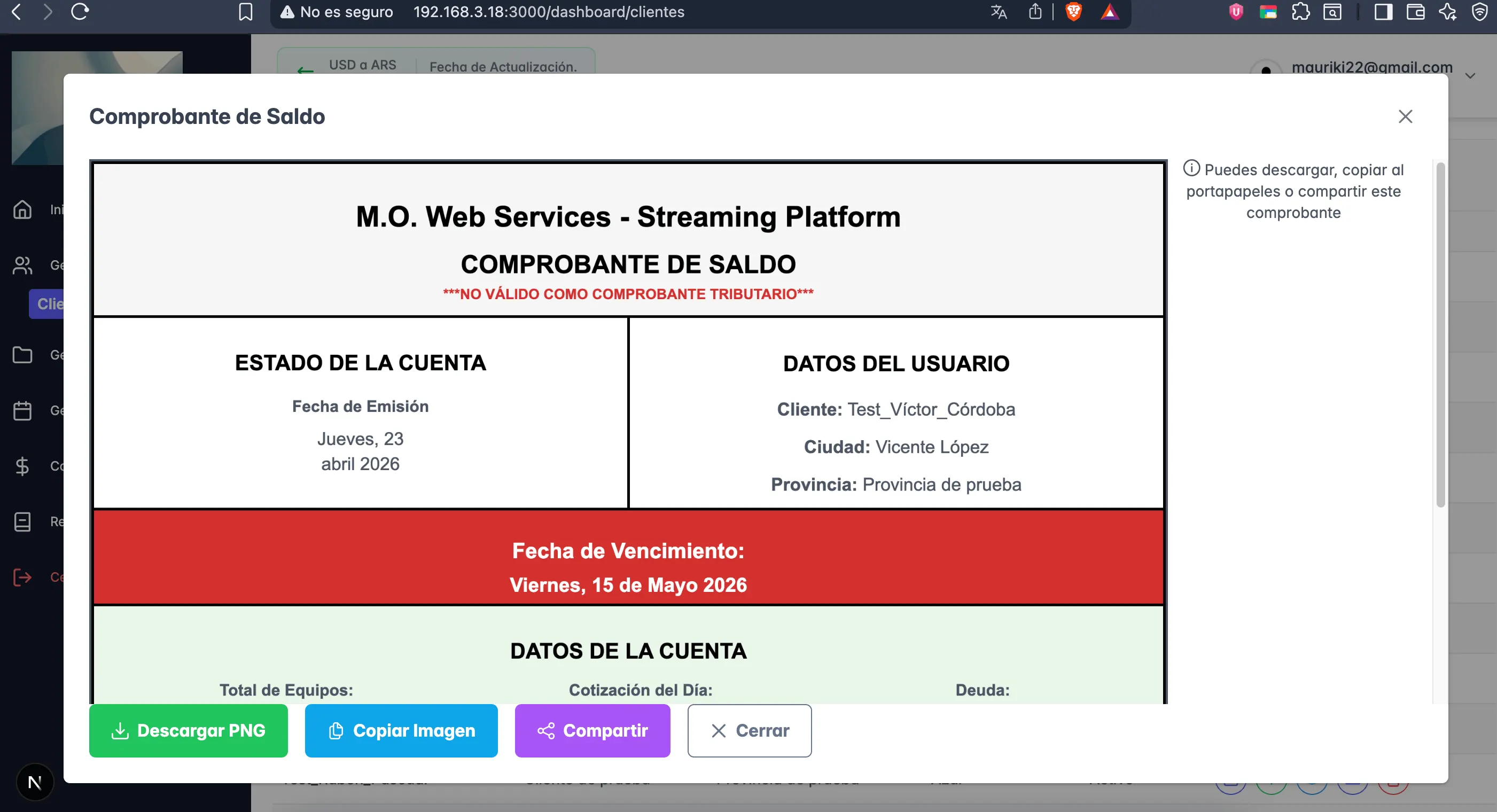Click the Copiar Imagen button
Screen dimensions: 1497x812
pyautogui.click(x=401, y=731)
